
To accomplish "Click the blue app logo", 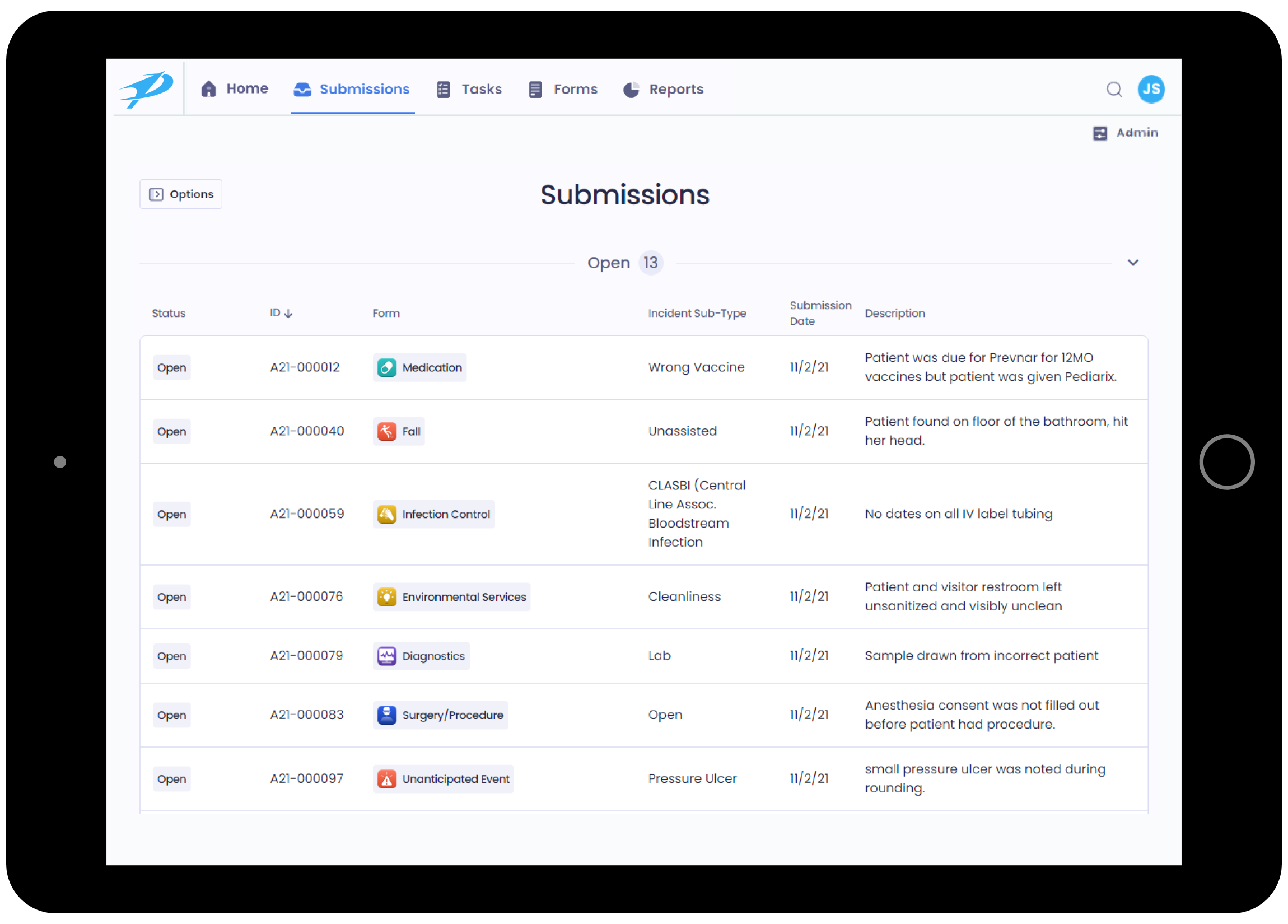I will (x=146, y=89).
